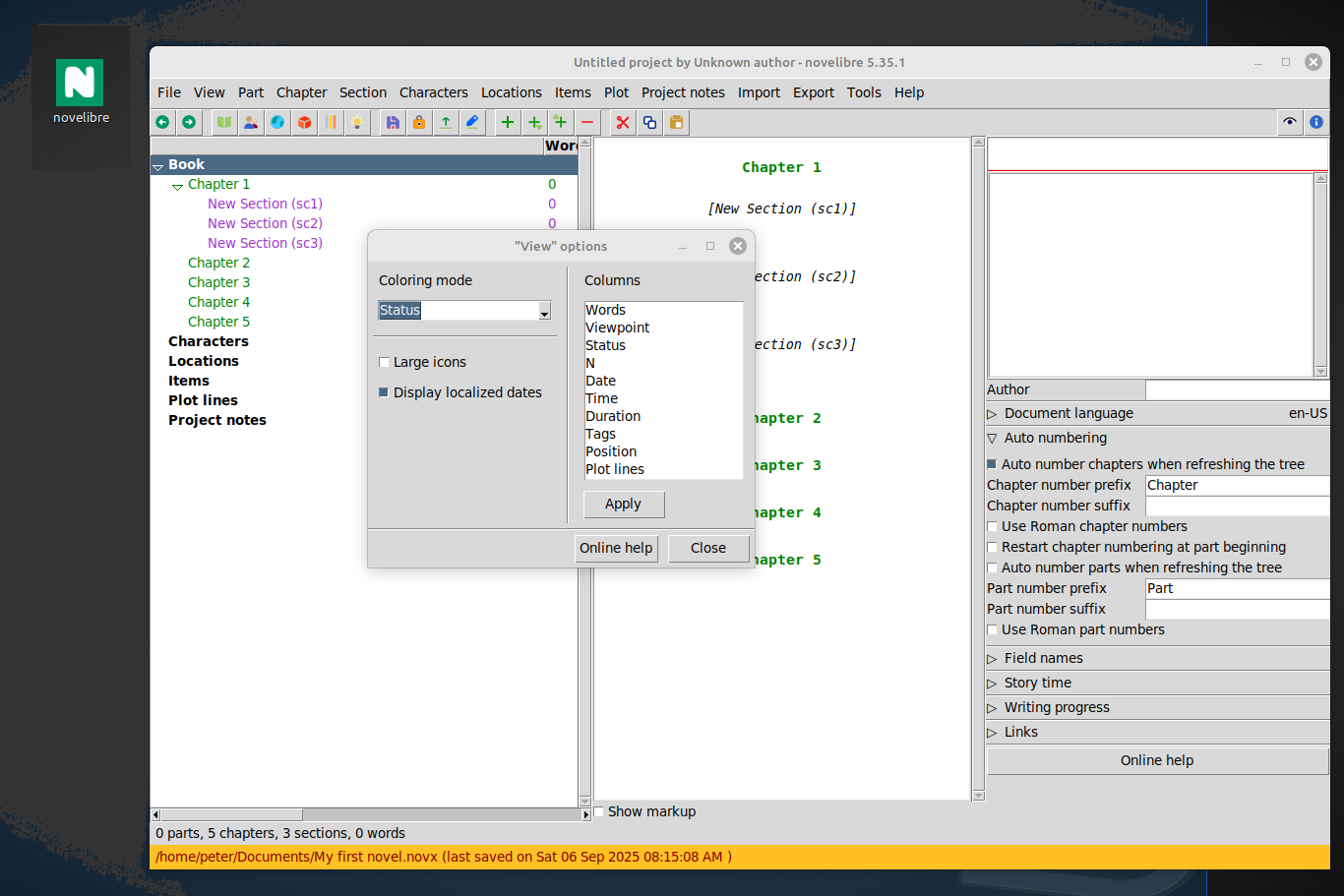The image size is (1344, 896).
Task: Toggle project lock padlock icon
Action: [419, 123]
